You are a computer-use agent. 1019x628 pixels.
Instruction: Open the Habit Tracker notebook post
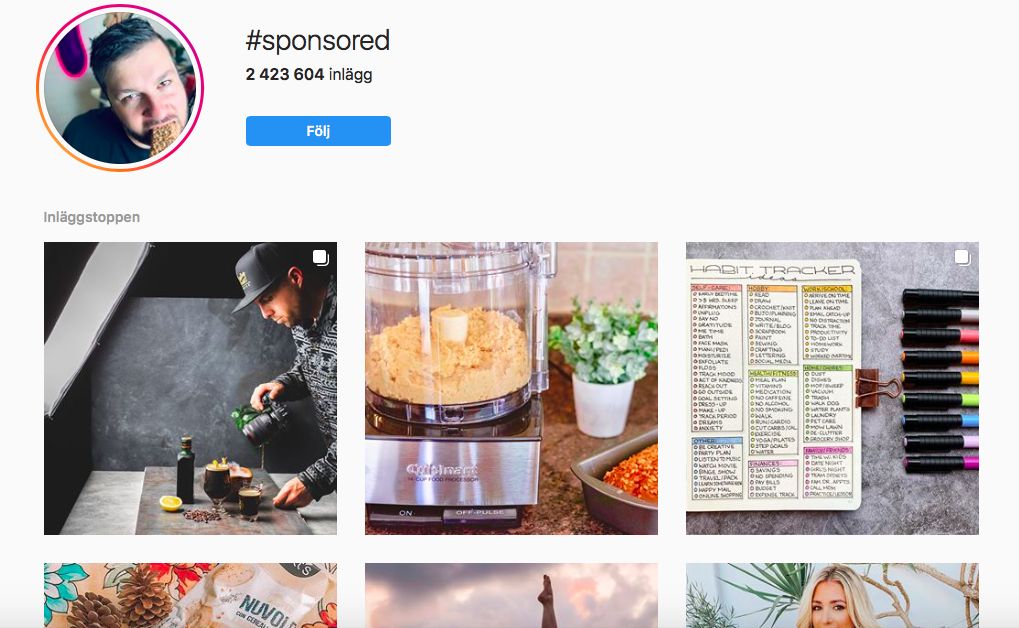coord(832,388)
